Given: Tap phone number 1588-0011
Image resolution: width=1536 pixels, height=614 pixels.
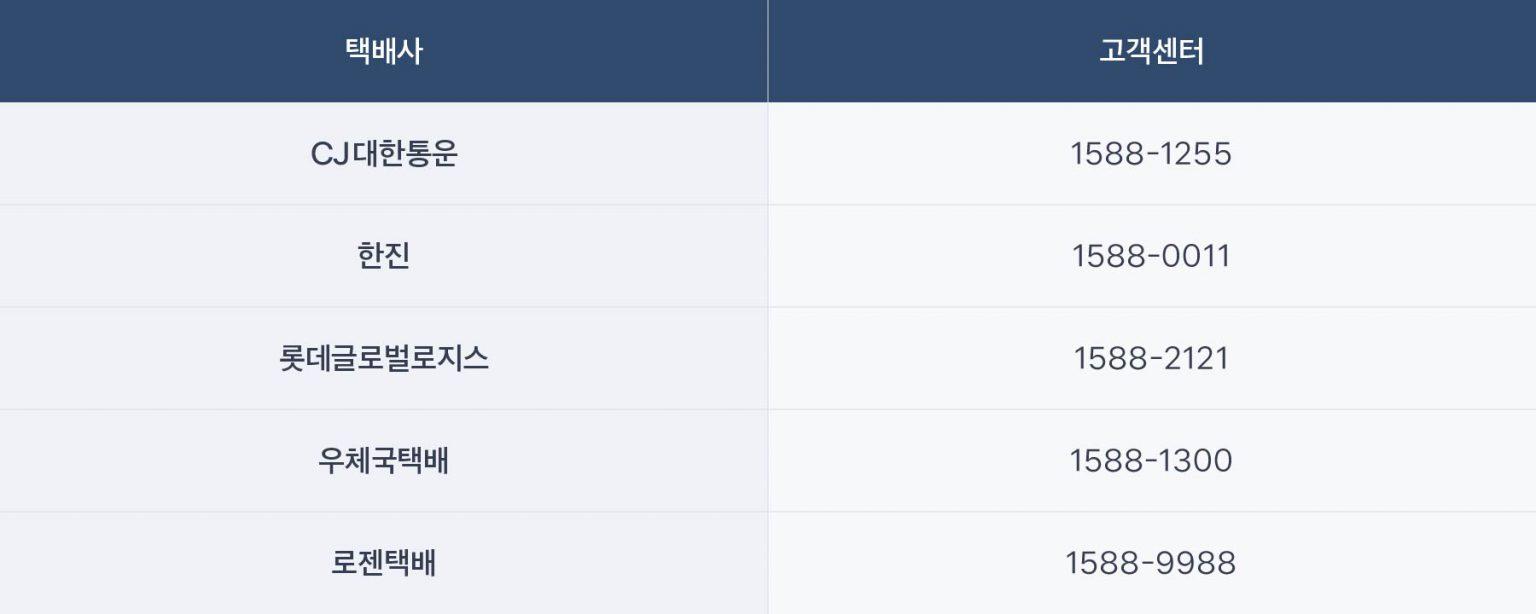Looking at the screenshot, I should tap(1151, 257).
